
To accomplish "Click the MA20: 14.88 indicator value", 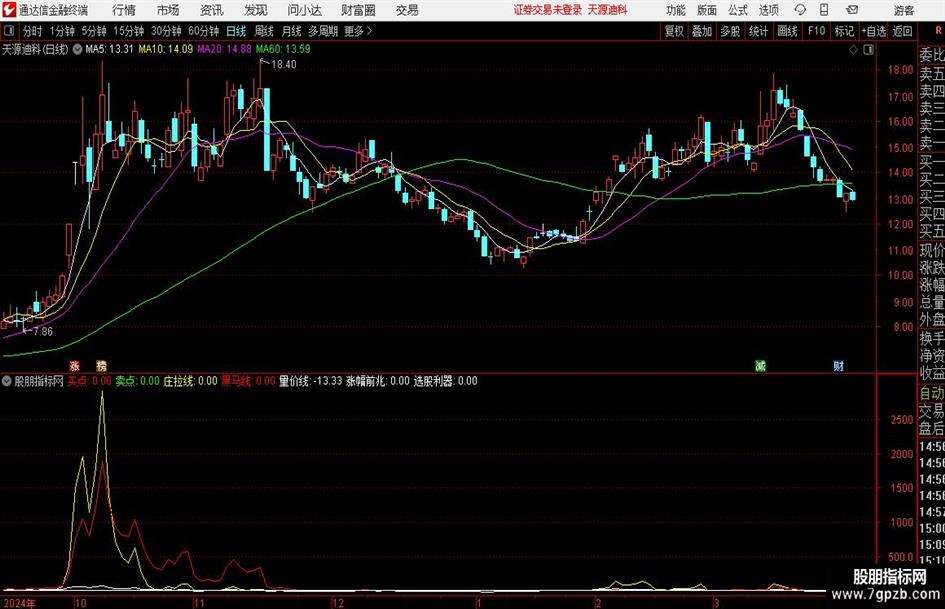I will [x=224, y=49].
